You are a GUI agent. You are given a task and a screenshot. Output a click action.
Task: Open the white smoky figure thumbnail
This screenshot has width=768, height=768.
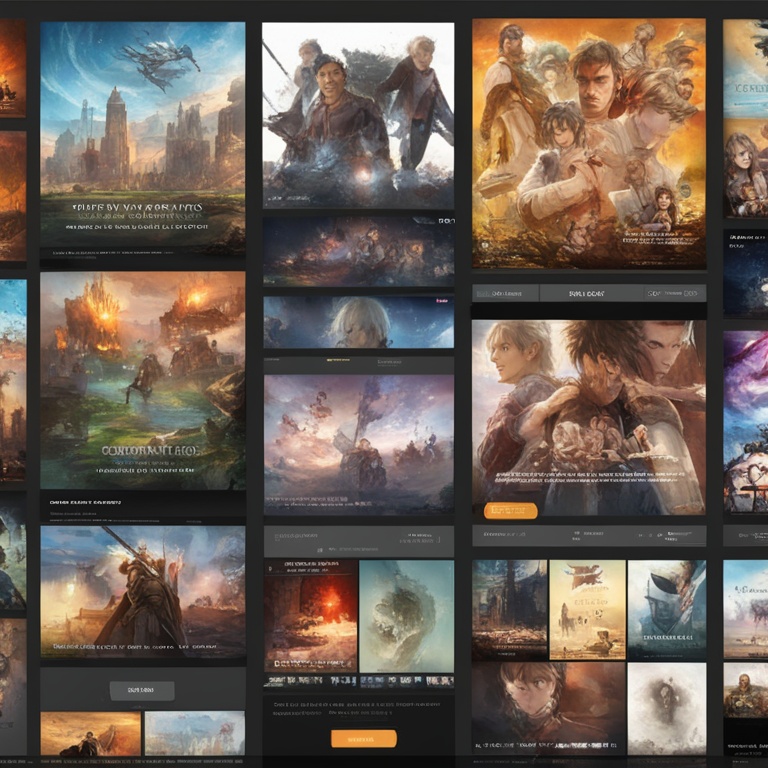point(667,708)
